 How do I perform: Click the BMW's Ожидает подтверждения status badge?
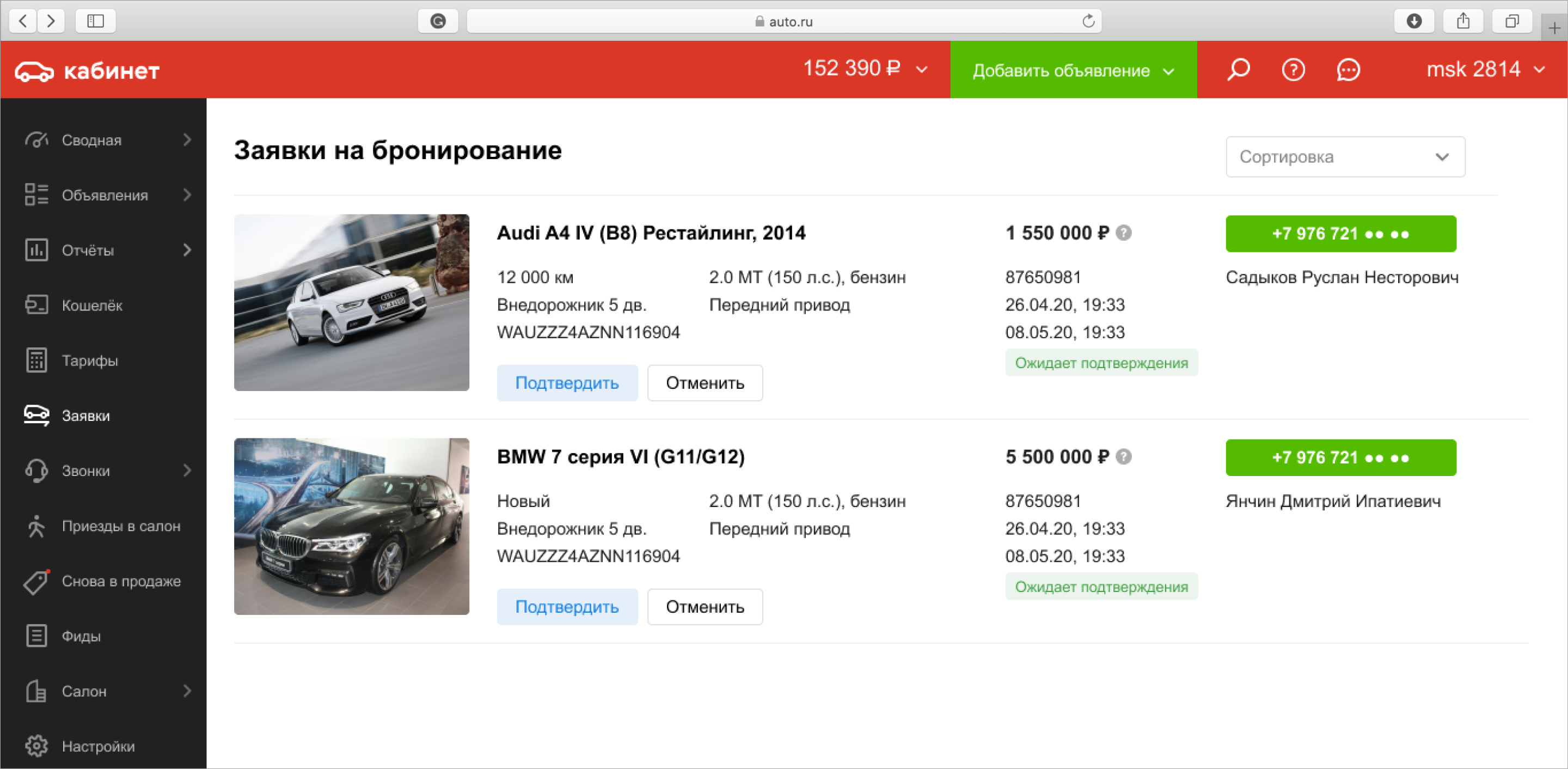1101,587
